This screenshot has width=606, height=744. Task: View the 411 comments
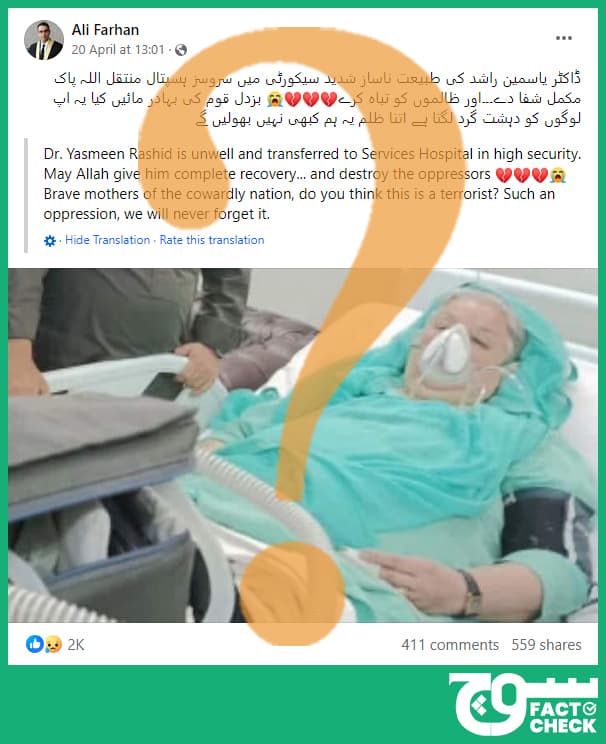[450, 644]
